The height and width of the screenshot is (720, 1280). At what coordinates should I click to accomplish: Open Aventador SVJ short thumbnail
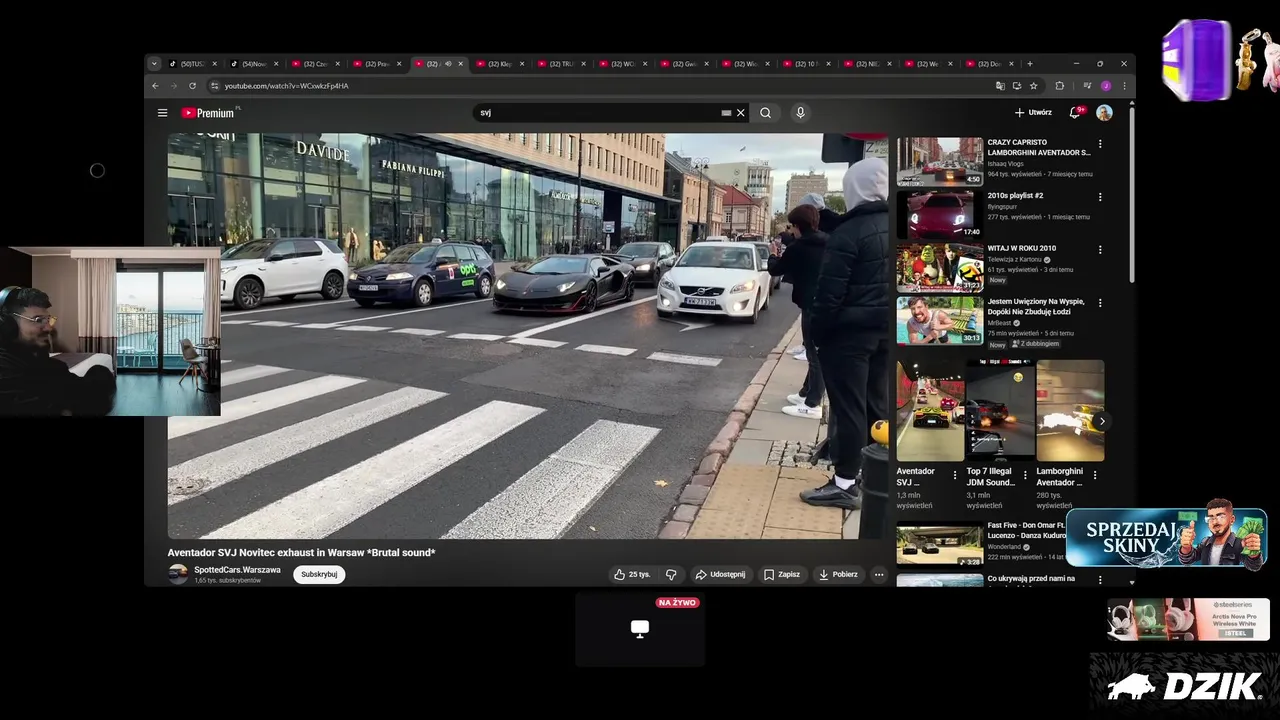click(930, 410)
